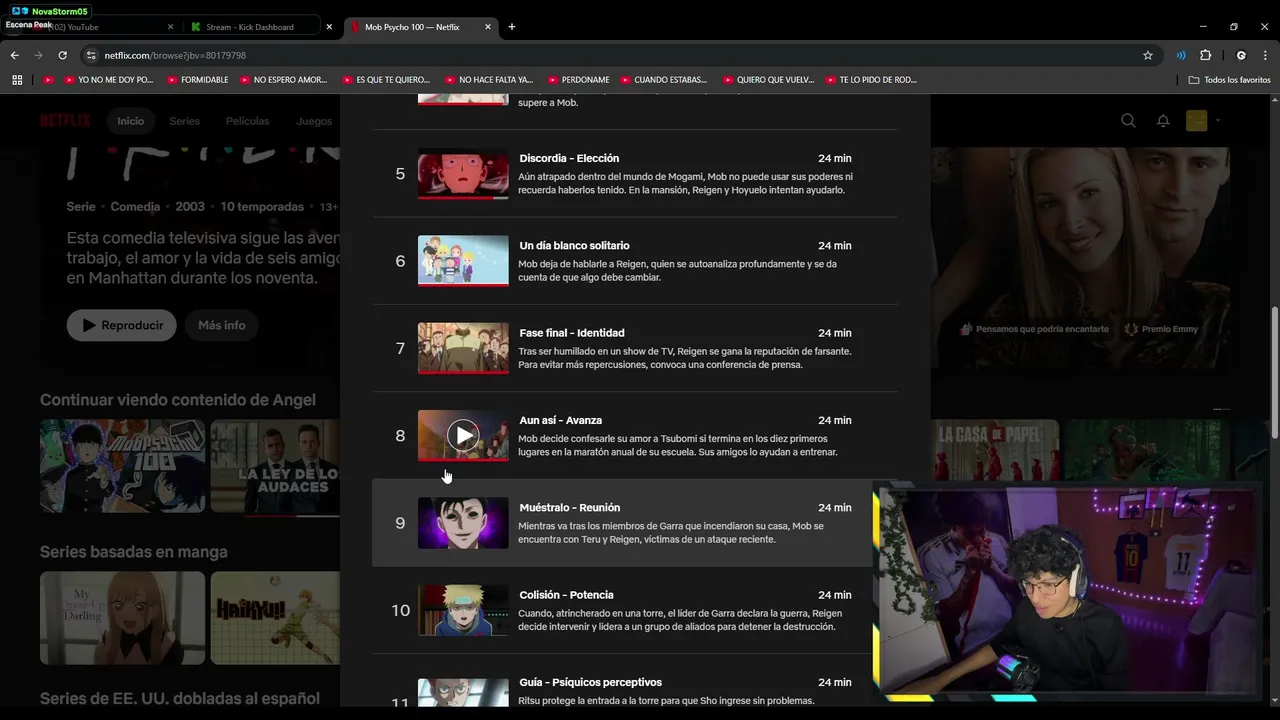Open Netflix search magnifier icon
The width and height of the screenshot is (1280, 720).
click(1128, 121)
